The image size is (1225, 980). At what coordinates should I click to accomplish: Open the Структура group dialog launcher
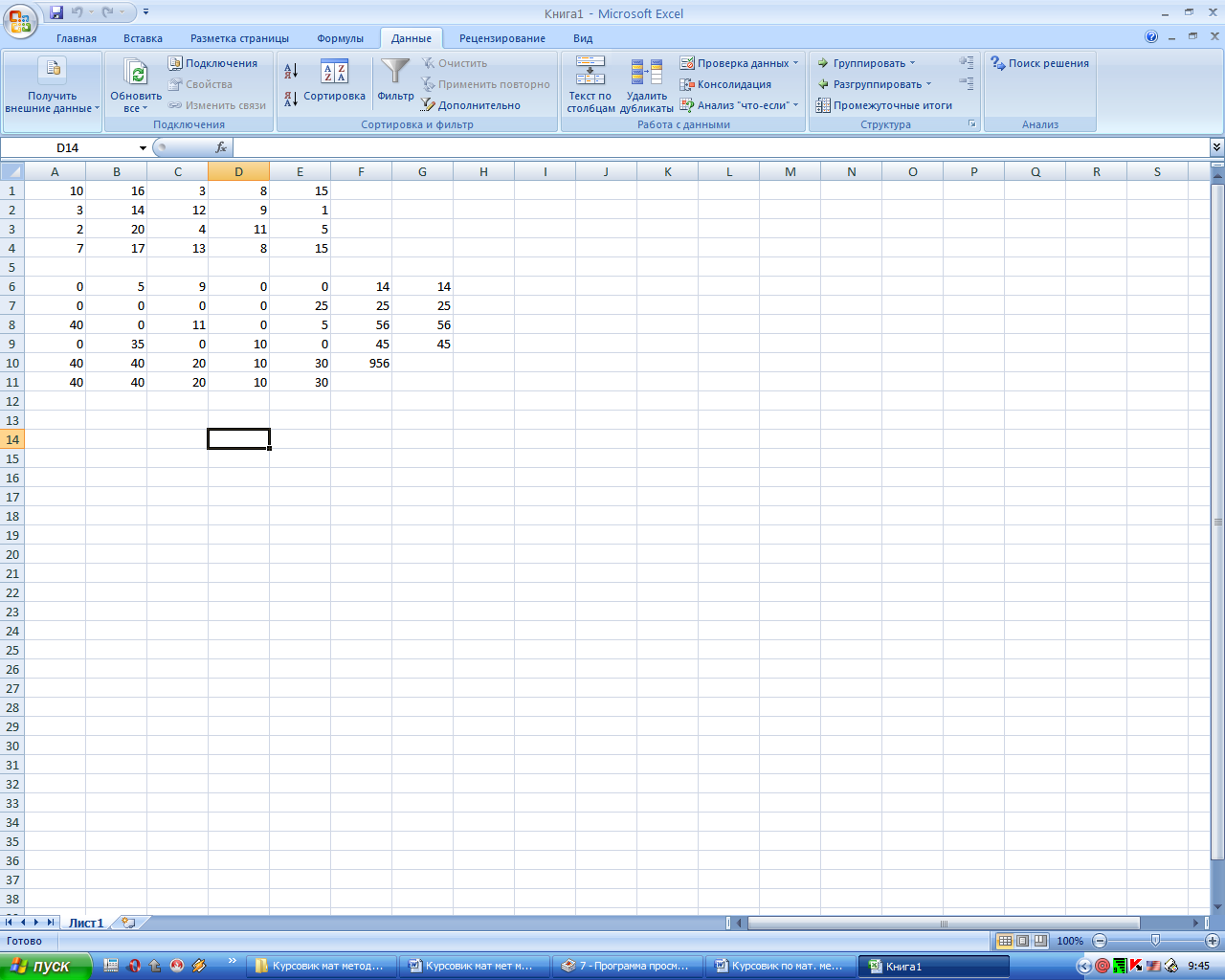(972, 124)
